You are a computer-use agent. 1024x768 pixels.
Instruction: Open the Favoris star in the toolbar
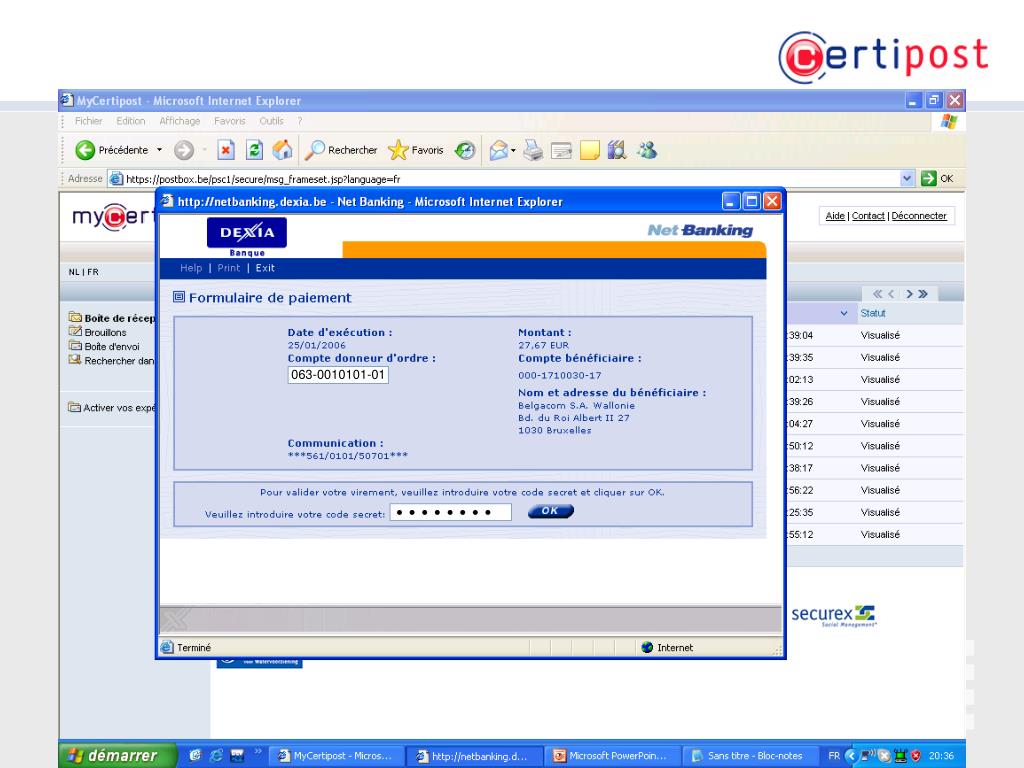(x=398, y=150)
